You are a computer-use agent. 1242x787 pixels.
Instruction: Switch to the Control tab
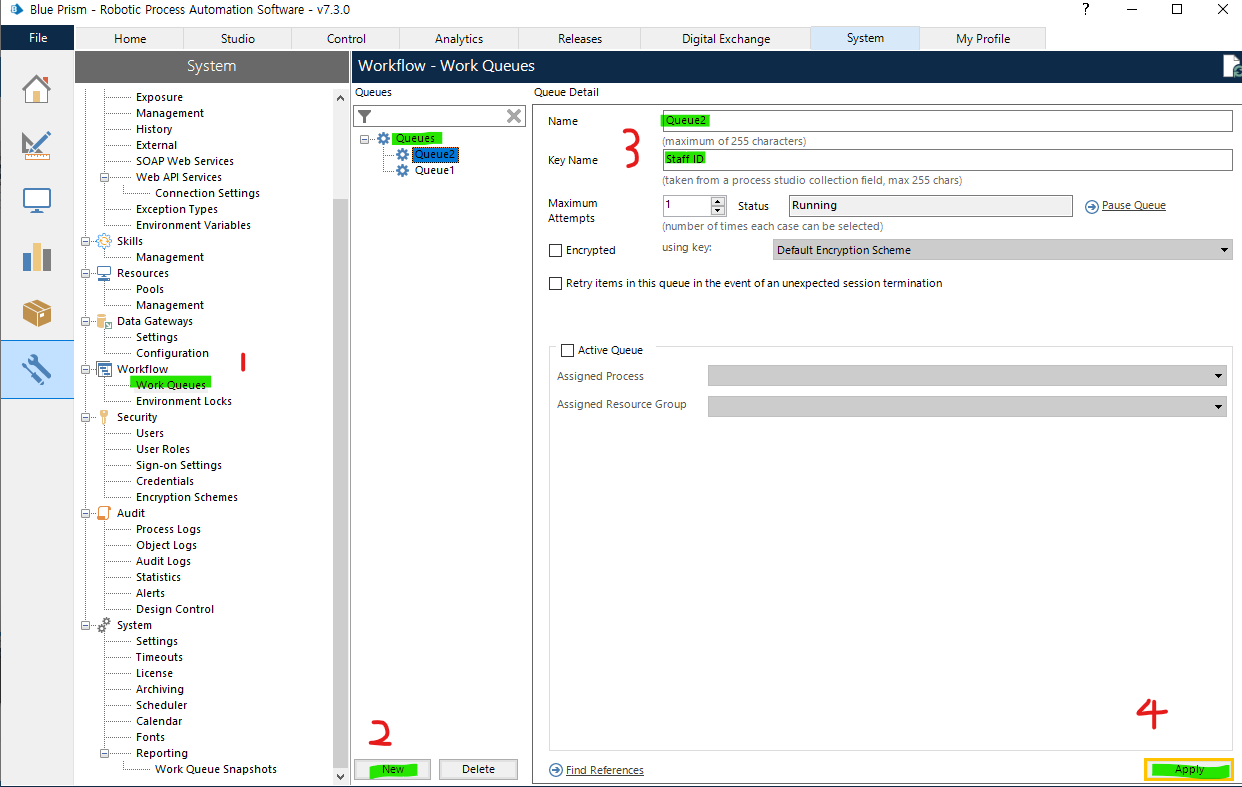click(x=346, y=39)
